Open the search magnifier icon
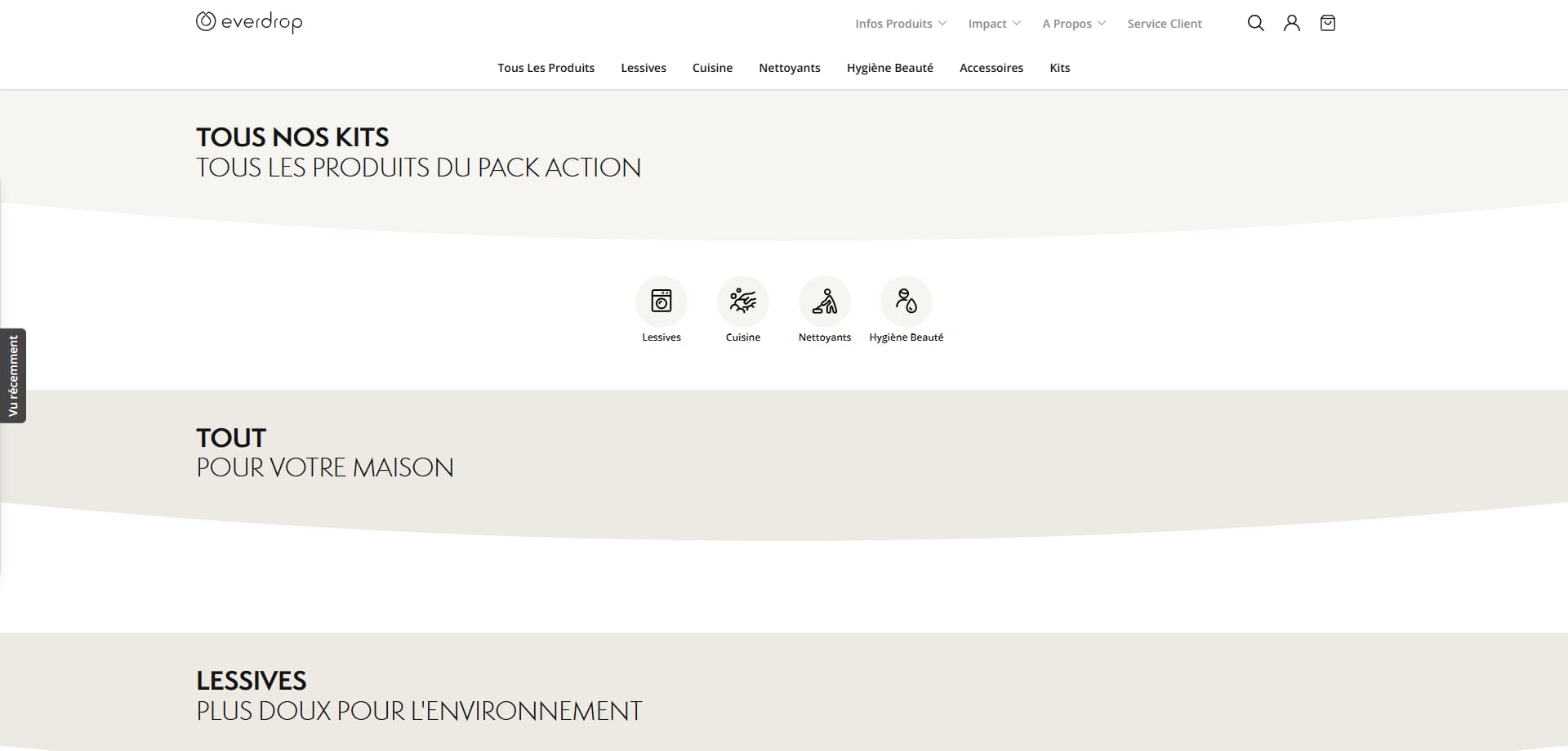 1255,24
